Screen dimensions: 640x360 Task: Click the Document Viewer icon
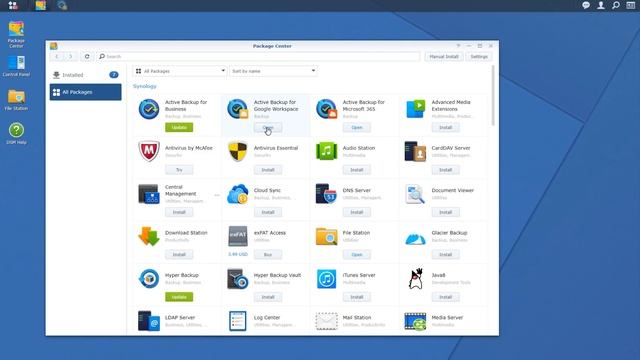tap(415, 194)
